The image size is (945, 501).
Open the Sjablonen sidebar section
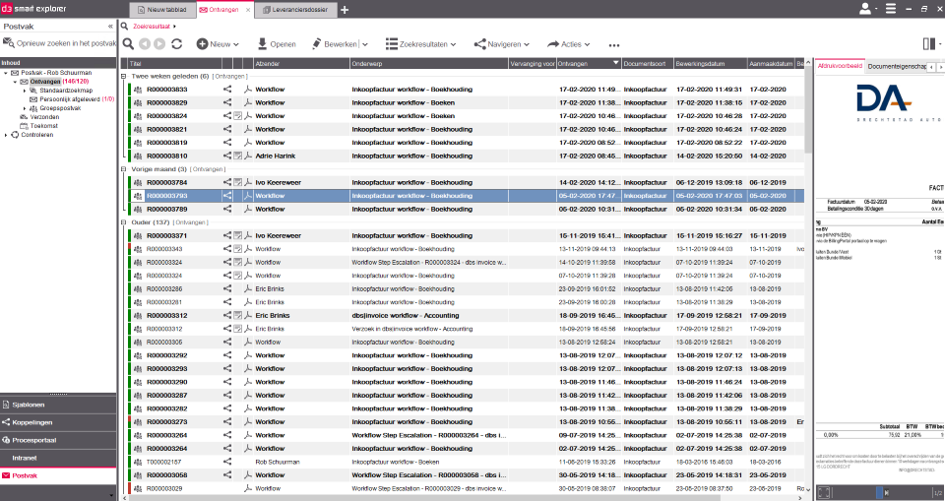tap(58, 405)
